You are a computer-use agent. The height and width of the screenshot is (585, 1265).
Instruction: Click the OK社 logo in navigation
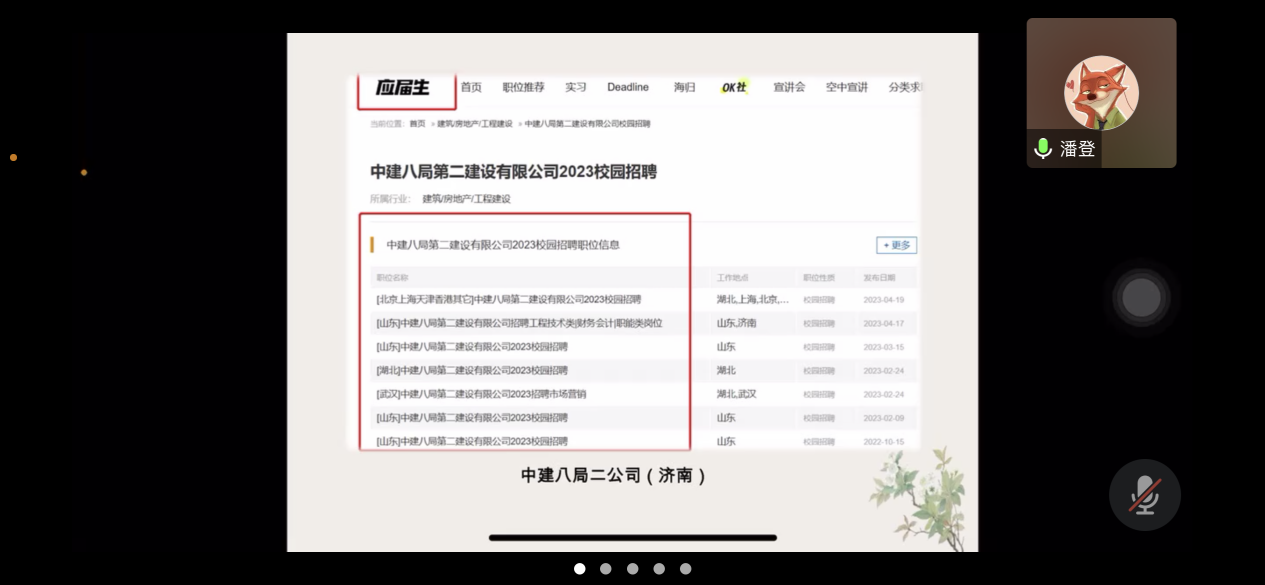[734, 88]
